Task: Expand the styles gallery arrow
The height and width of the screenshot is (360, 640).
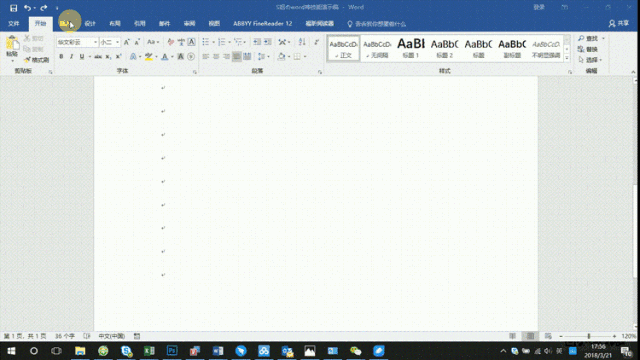Action: [567, 58]
